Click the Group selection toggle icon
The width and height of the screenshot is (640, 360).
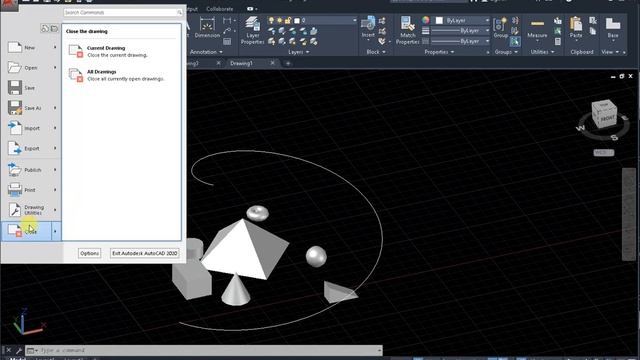pos(515,41)
